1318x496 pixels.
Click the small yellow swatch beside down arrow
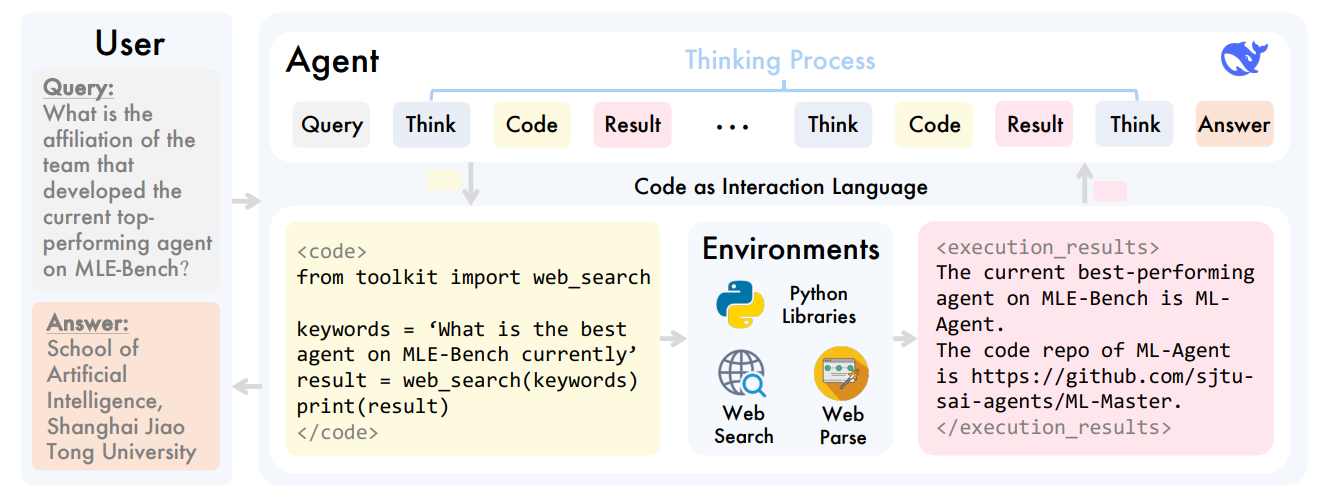444,180
